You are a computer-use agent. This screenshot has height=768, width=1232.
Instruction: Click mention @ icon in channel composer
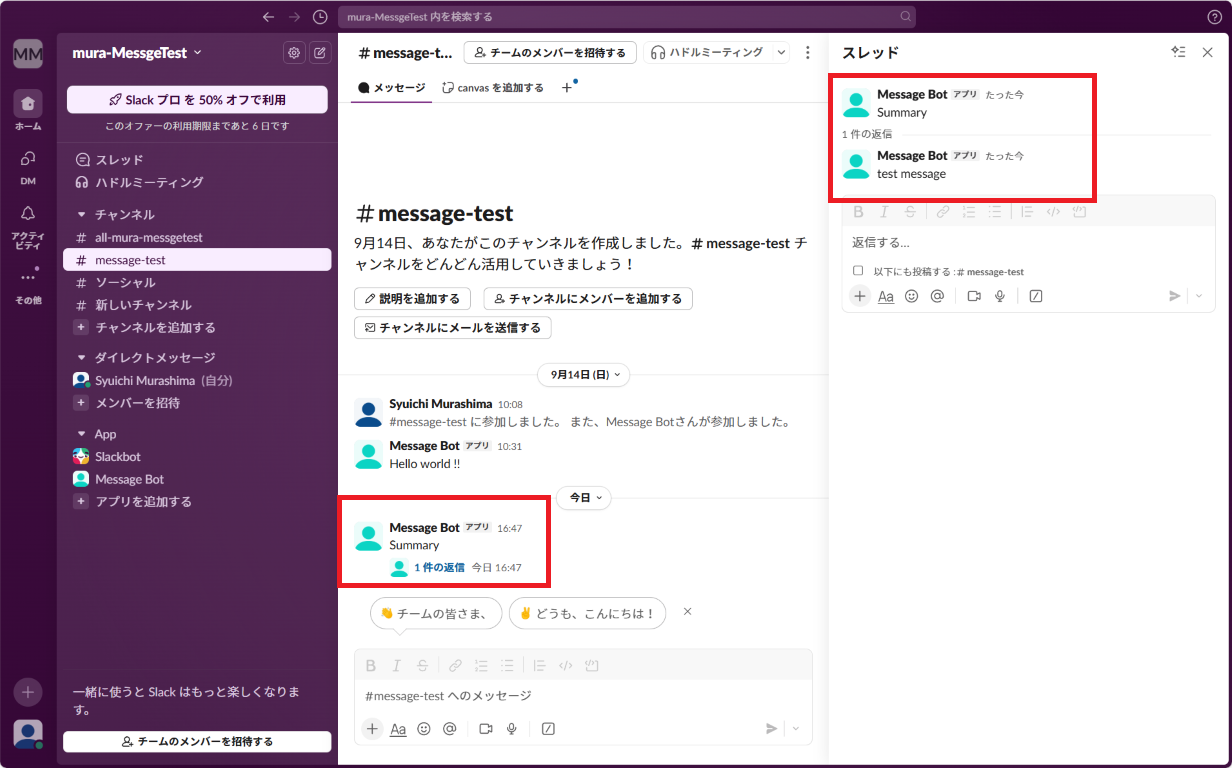tap(450, 729)
